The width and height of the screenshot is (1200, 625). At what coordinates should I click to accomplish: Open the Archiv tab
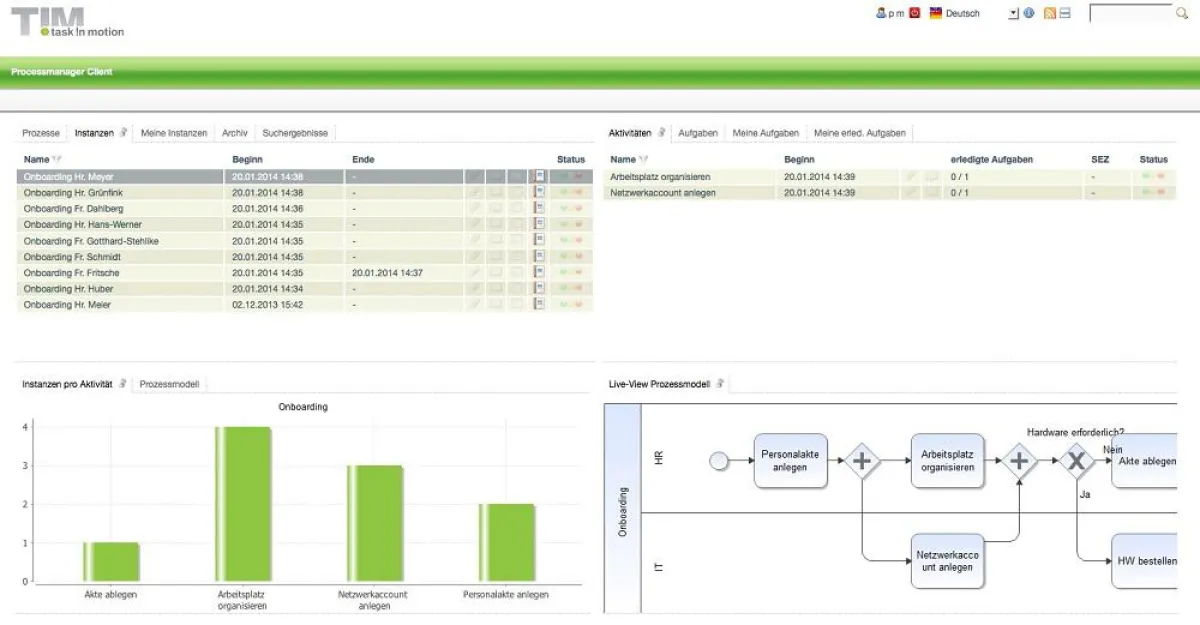[x=234, y=132]
